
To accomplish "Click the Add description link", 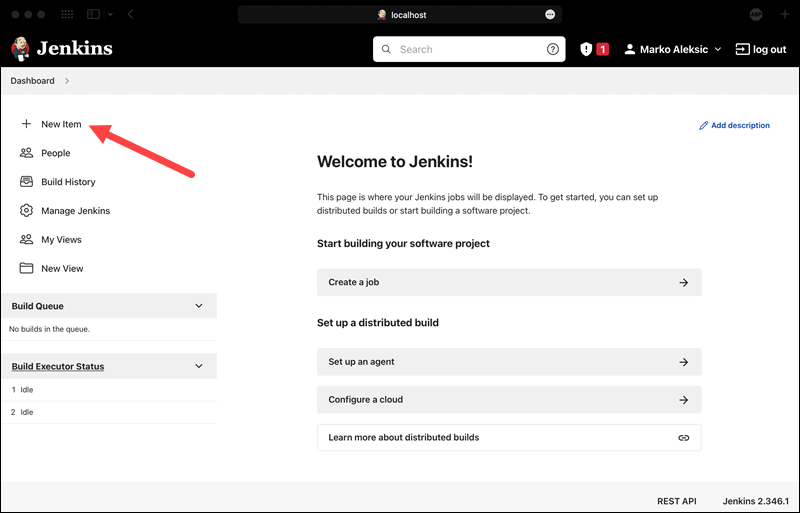I will pos(740,125).
